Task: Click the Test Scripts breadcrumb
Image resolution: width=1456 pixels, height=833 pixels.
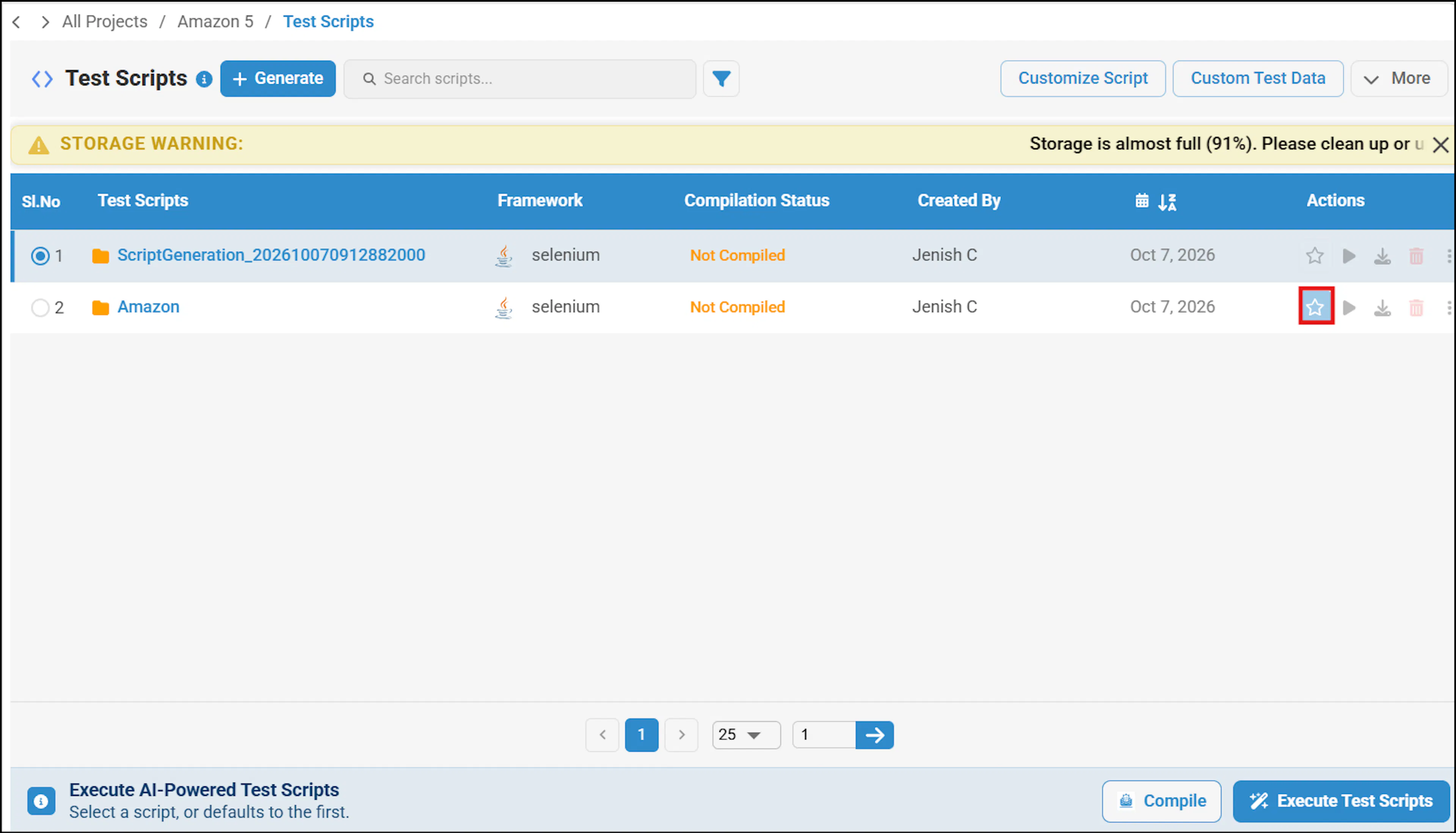Action: tap(328, 22)
